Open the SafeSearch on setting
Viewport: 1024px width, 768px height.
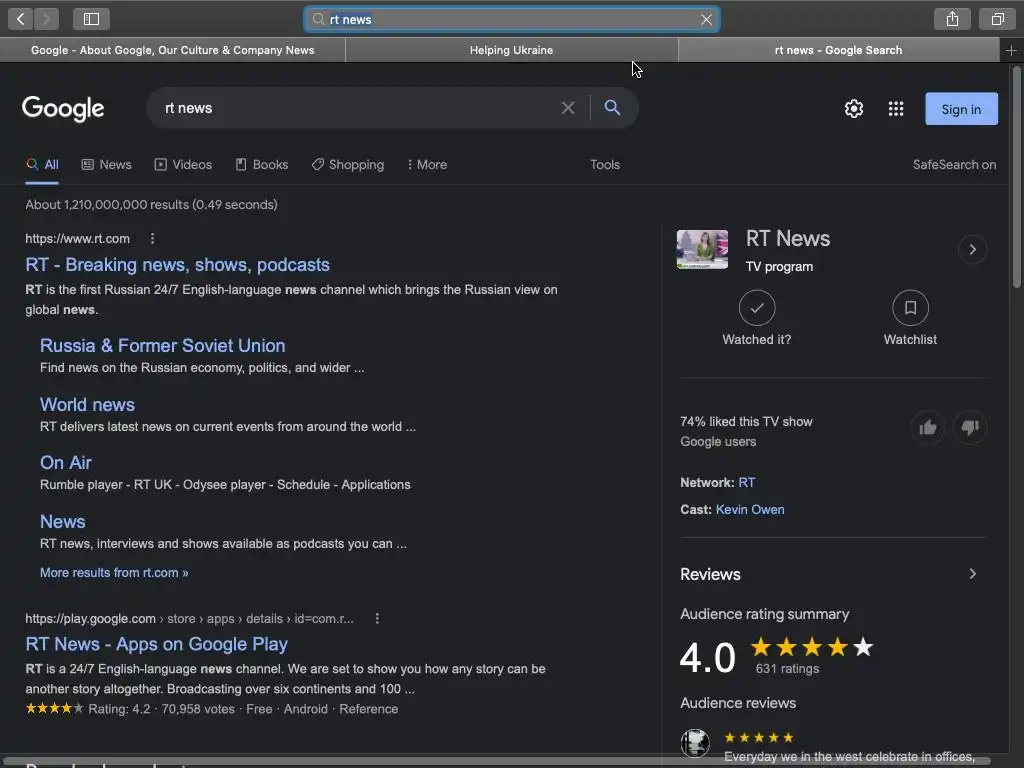[954, 165]
